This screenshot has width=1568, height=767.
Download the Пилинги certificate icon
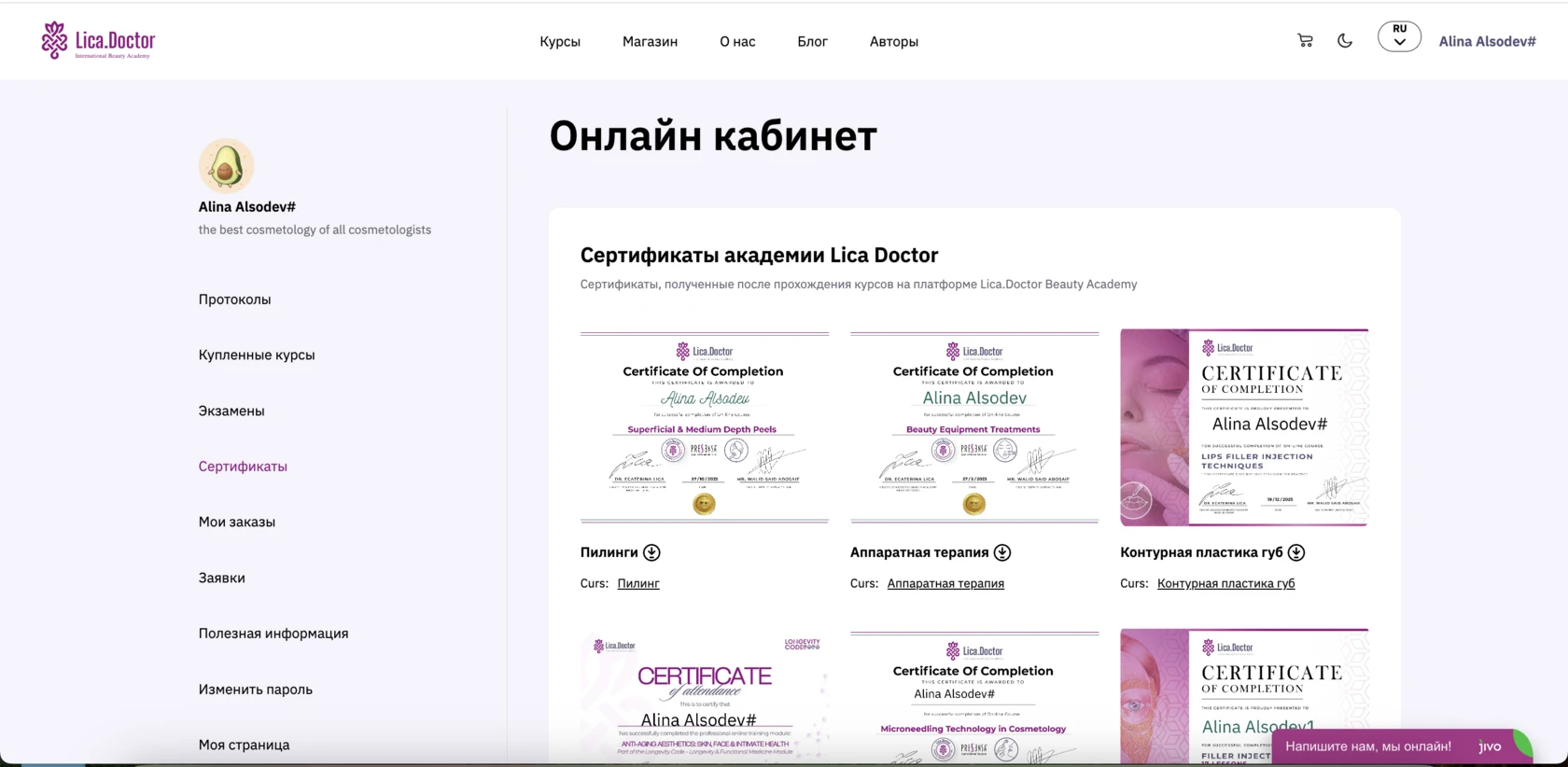pos(651,552)
